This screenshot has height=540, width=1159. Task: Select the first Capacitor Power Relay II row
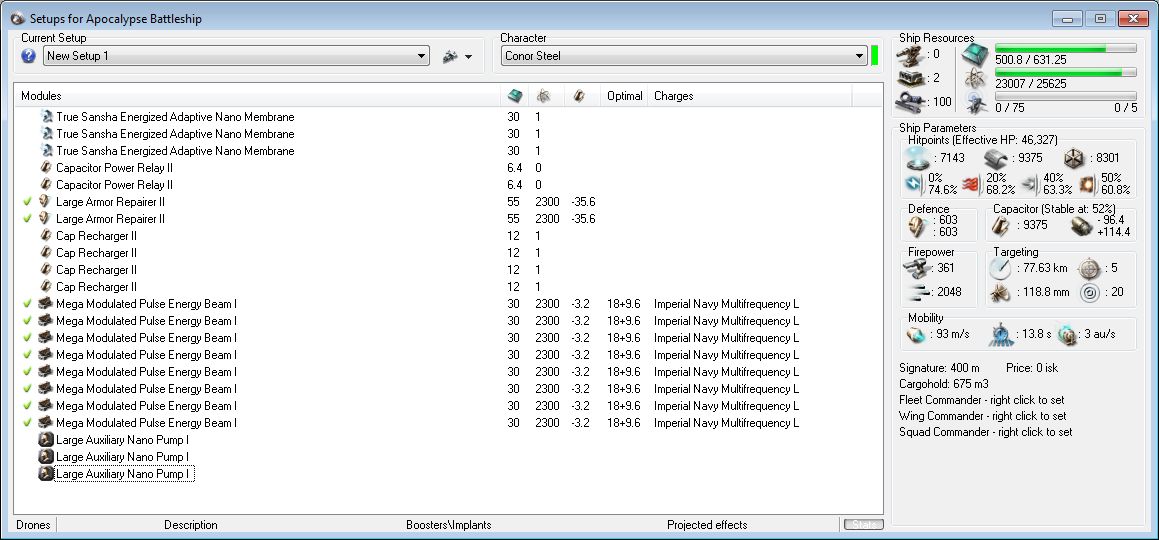(106, 168)
